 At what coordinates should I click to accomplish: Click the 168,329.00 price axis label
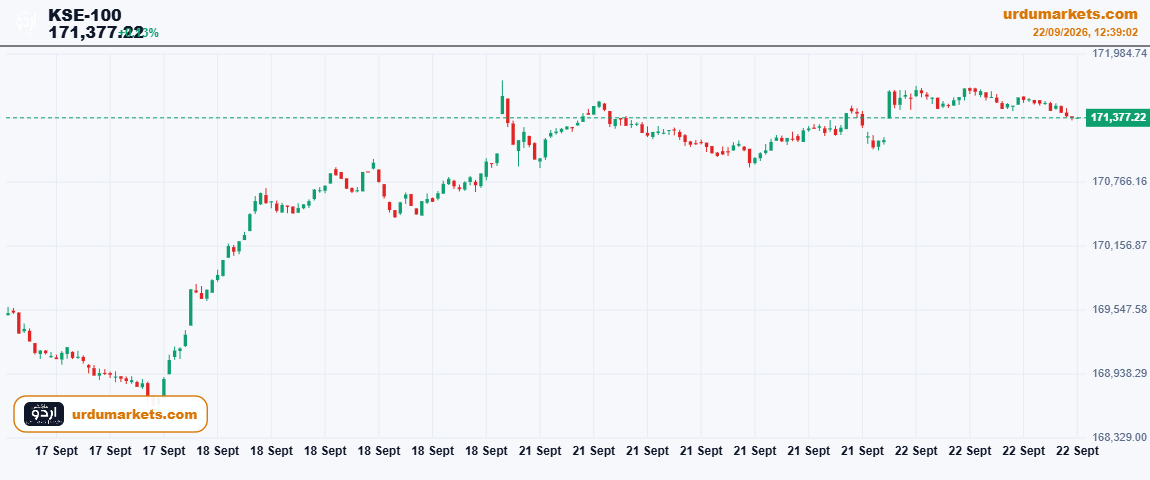[1119, 437]
